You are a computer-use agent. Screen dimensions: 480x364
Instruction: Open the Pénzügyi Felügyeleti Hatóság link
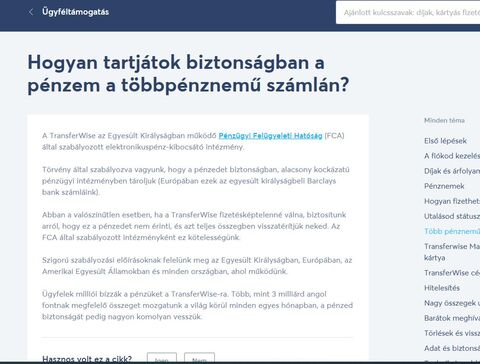270,136
